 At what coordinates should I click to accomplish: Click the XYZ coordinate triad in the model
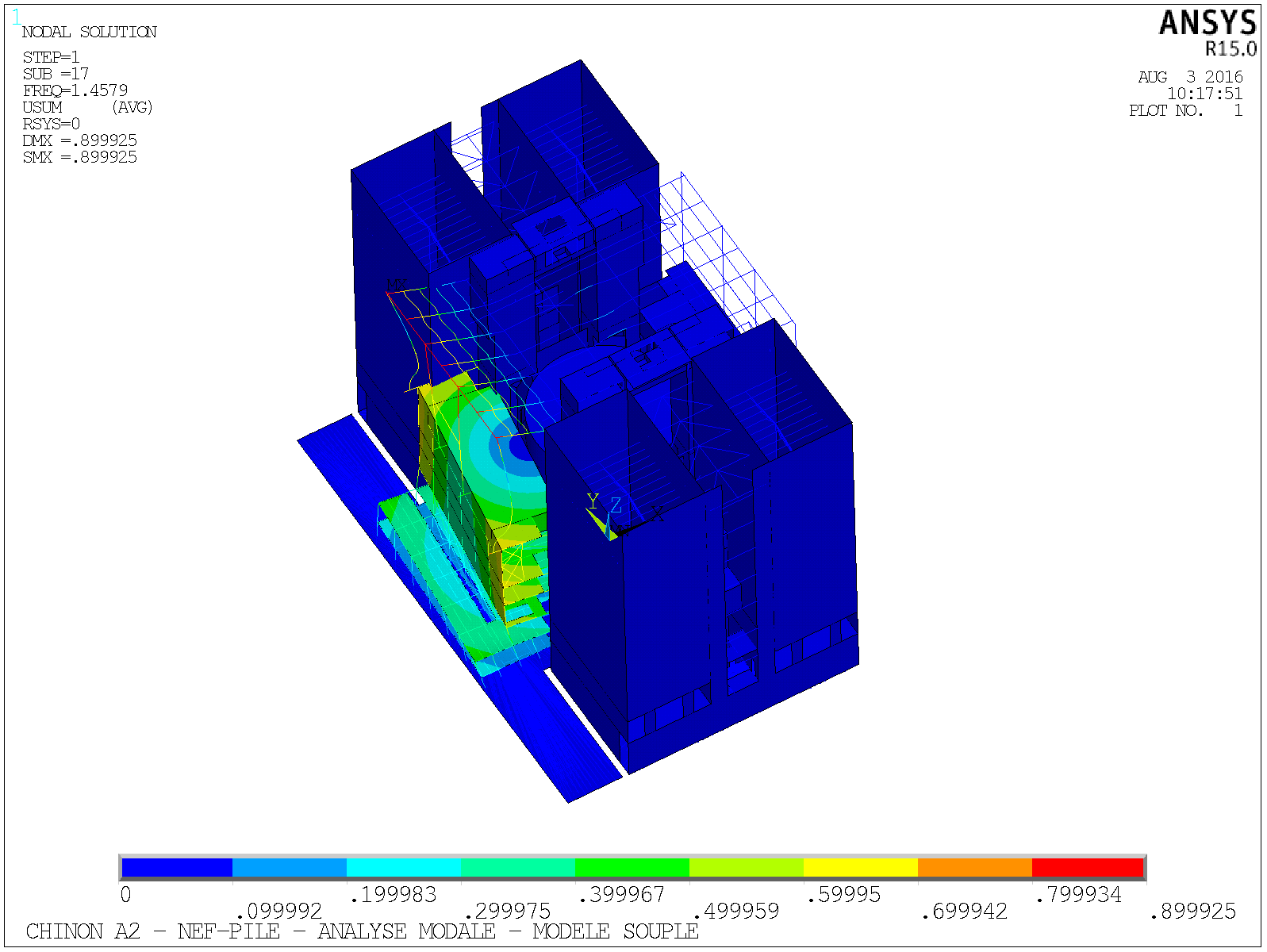(x=625, y=516)
